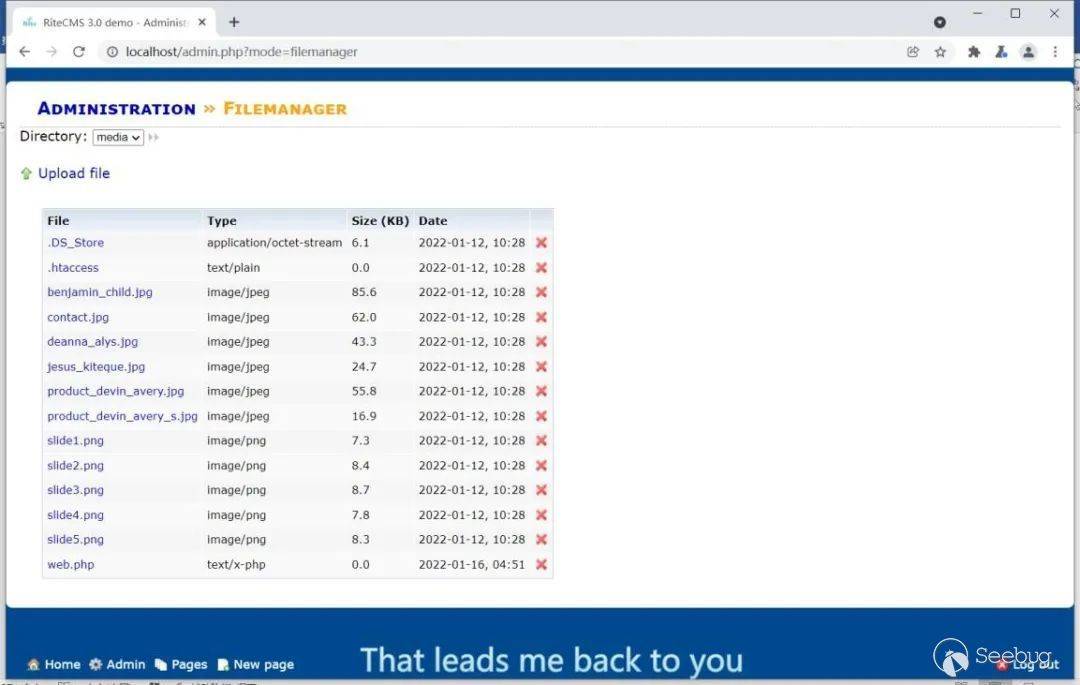Open Pages in footer menu
Image resolution: width=1080 pixels, height=685 pixels.
pos(181,664)
